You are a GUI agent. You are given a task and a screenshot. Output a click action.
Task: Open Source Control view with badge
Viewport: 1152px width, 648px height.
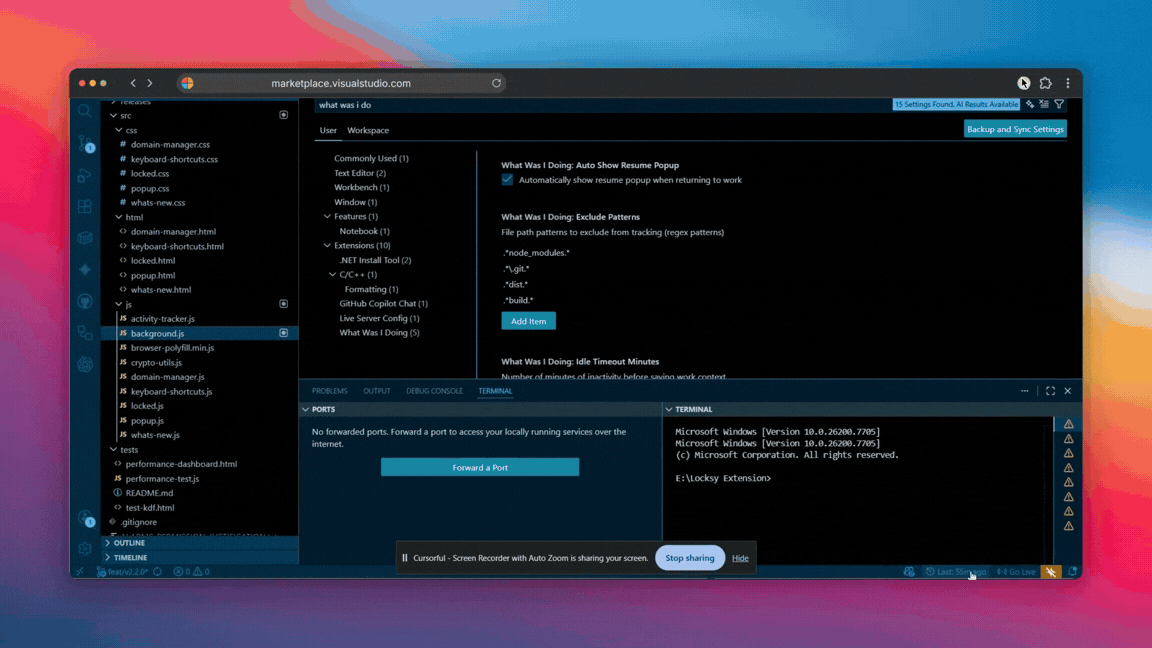click(85, 144)
